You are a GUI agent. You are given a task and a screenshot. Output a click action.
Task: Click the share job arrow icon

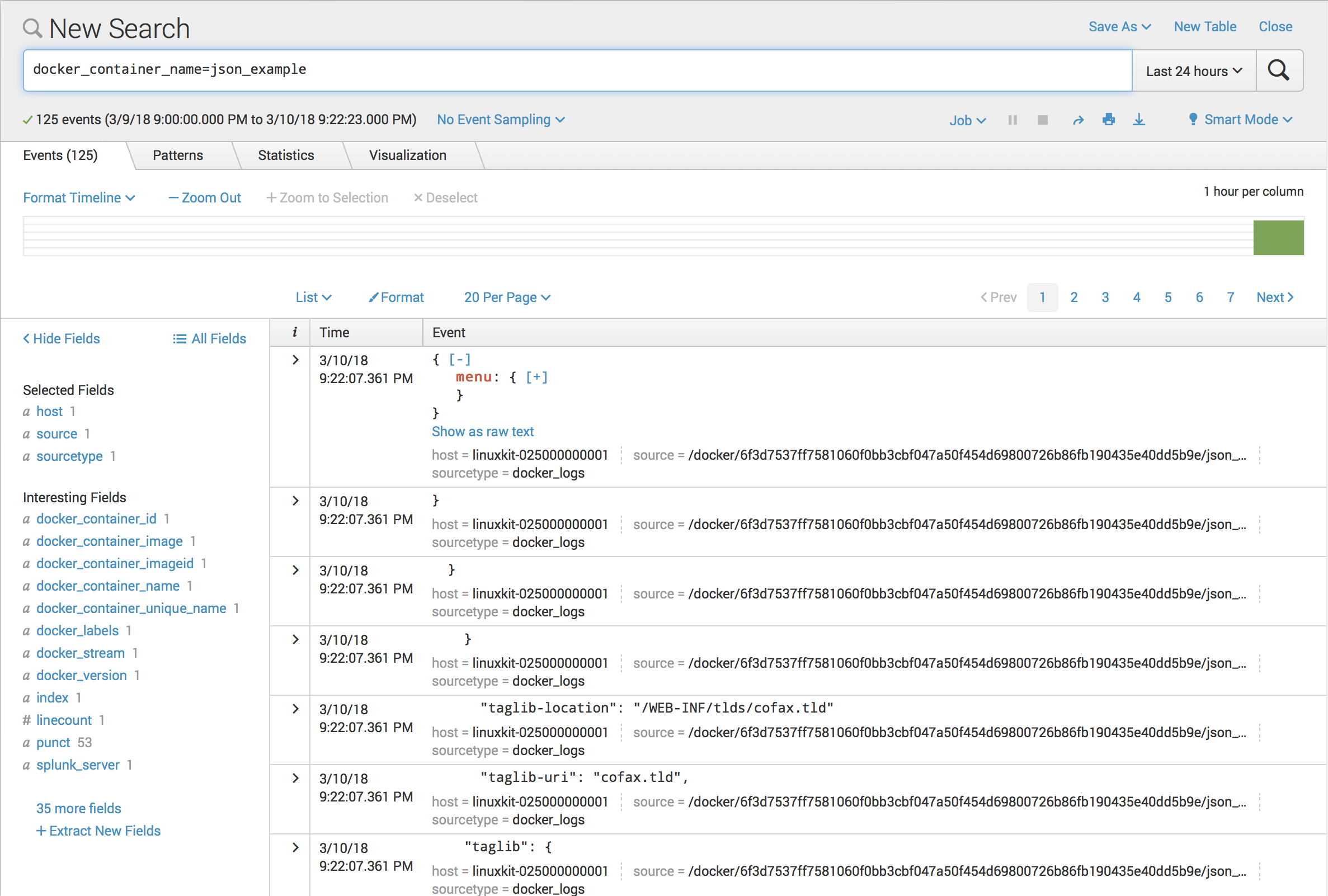coord(1078,120)
